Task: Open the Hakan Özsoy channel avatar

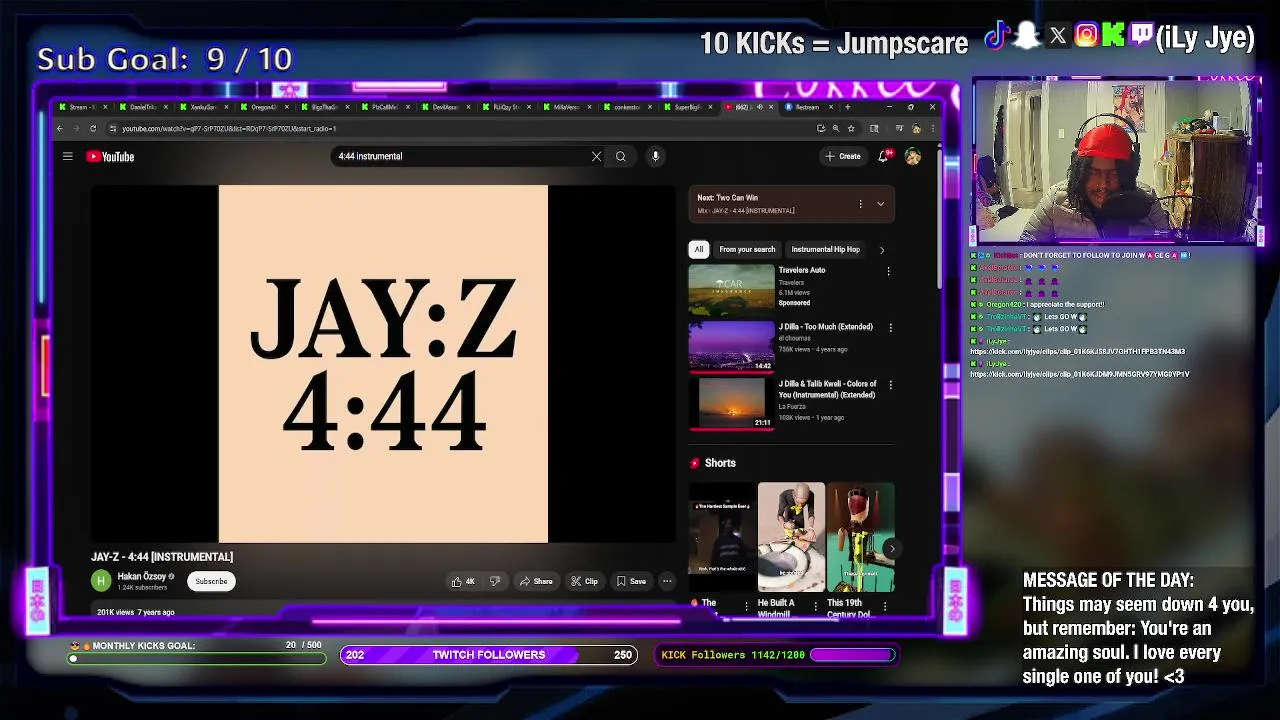Action: click(101, 581)
